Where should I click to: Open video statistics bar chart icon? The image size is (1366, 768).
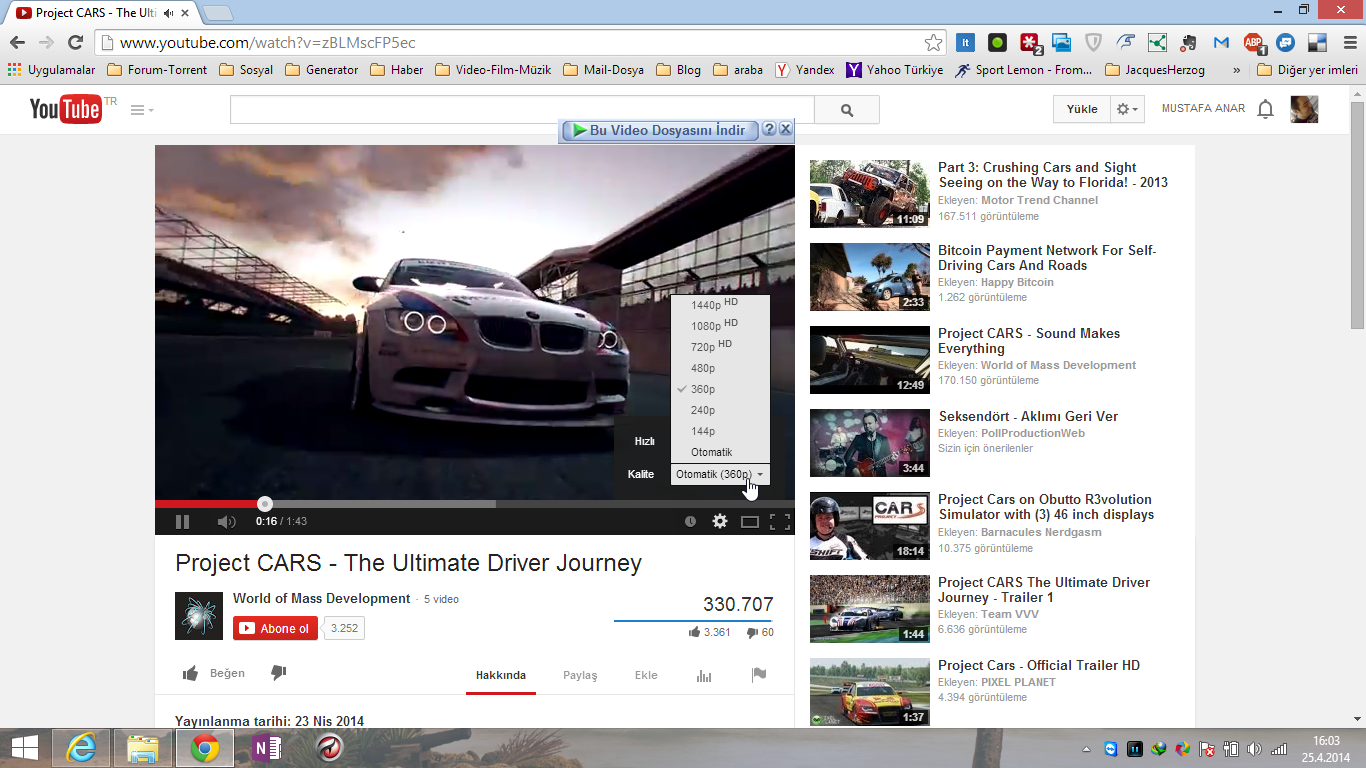[x=704, y=675]
